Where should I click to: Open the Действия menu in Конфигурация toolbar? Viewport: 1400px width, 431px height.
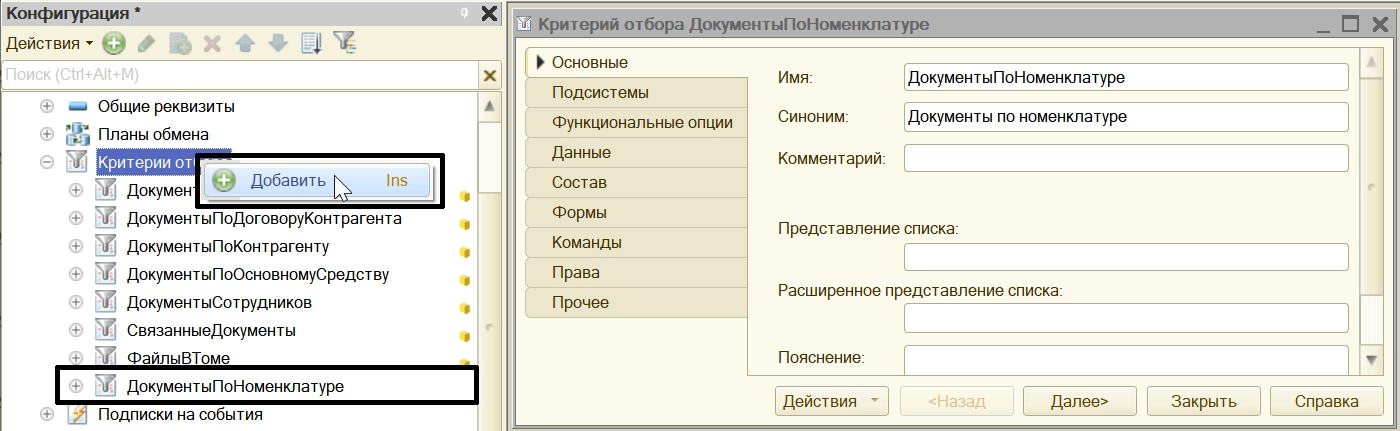click(49, 43)
